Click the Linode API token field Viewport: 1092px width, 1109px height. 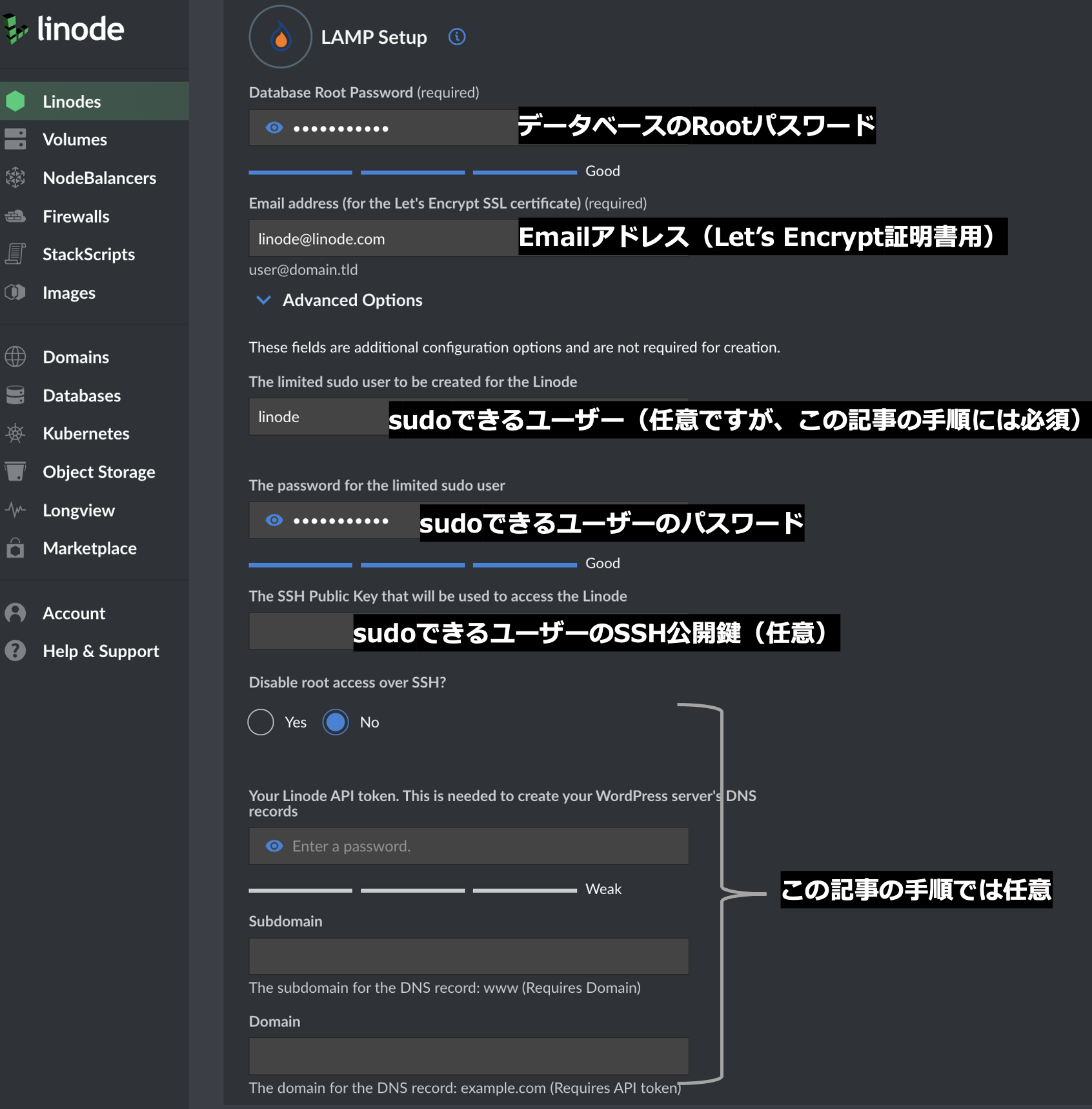(x=469, y=846)
